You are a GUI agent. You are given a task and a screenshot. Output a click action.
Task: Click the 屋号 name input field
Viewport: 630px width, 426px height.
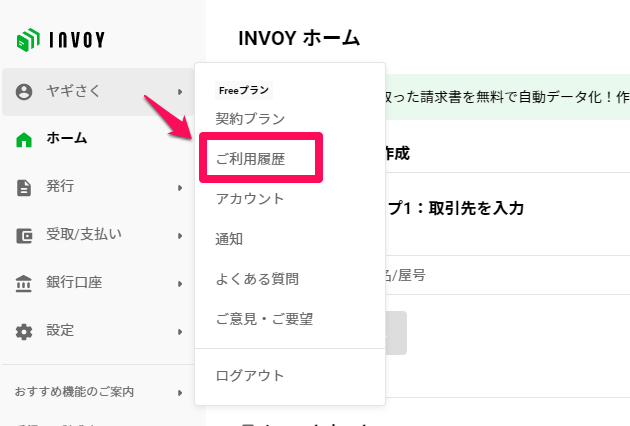[x=508, y=275]
